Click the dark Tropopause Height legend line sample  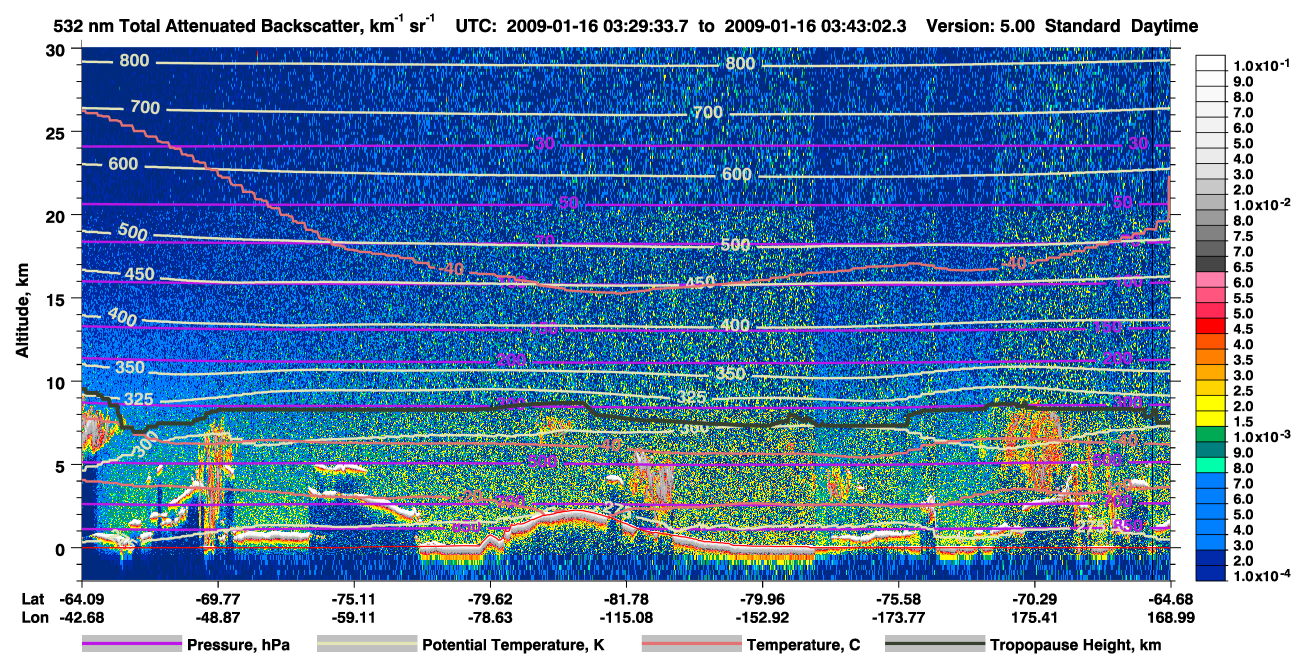(934, 645)
